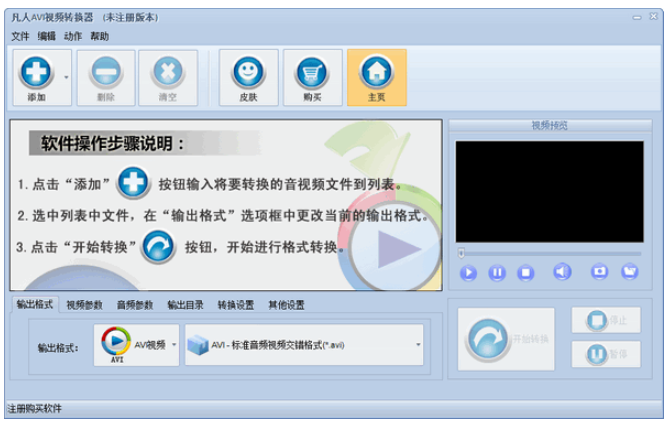The image size is (666, 423).
Task: Play video in the preview panel
Action: [468, 272]
